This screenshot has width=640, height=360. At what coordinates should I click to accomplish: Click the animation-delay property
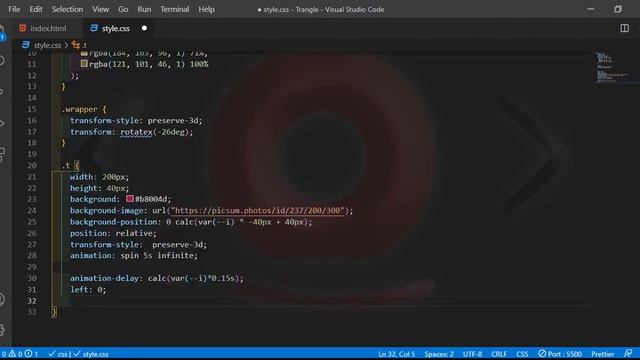coord(104,278)
